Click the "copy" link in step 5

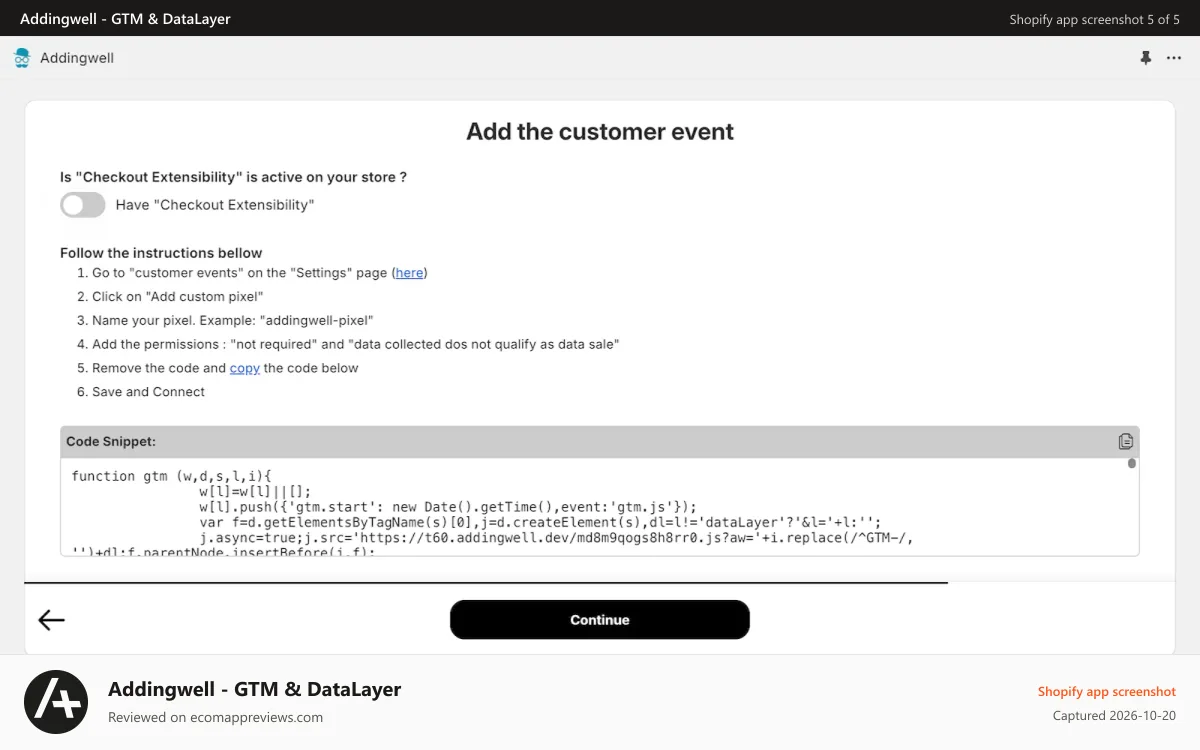pyautogui.click(x=245, y=368)
